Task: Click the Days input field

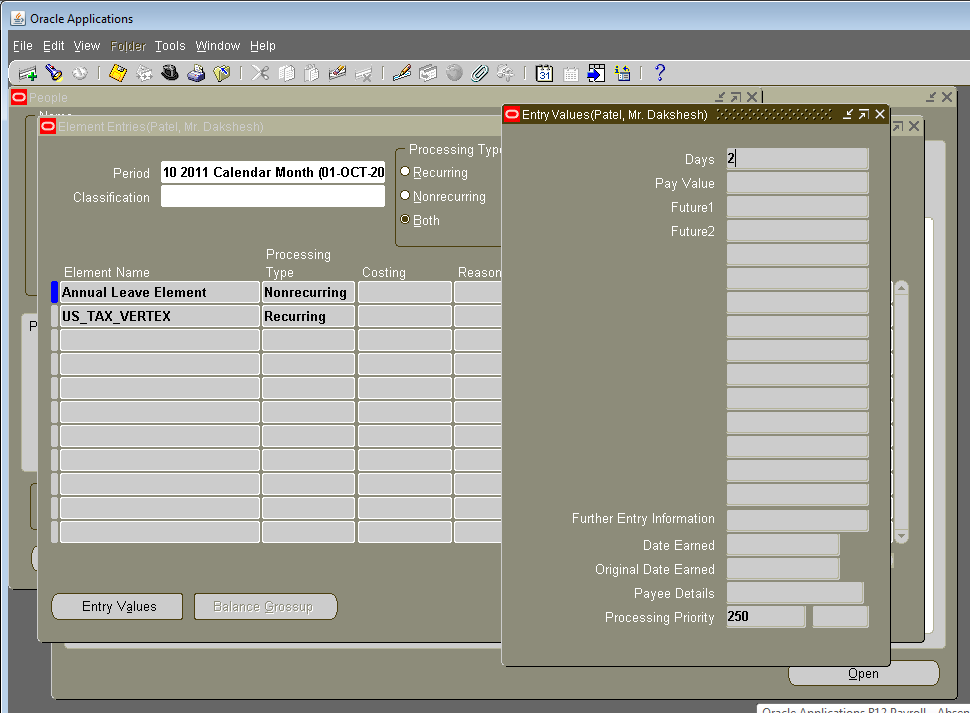Action: pos(797,159)
